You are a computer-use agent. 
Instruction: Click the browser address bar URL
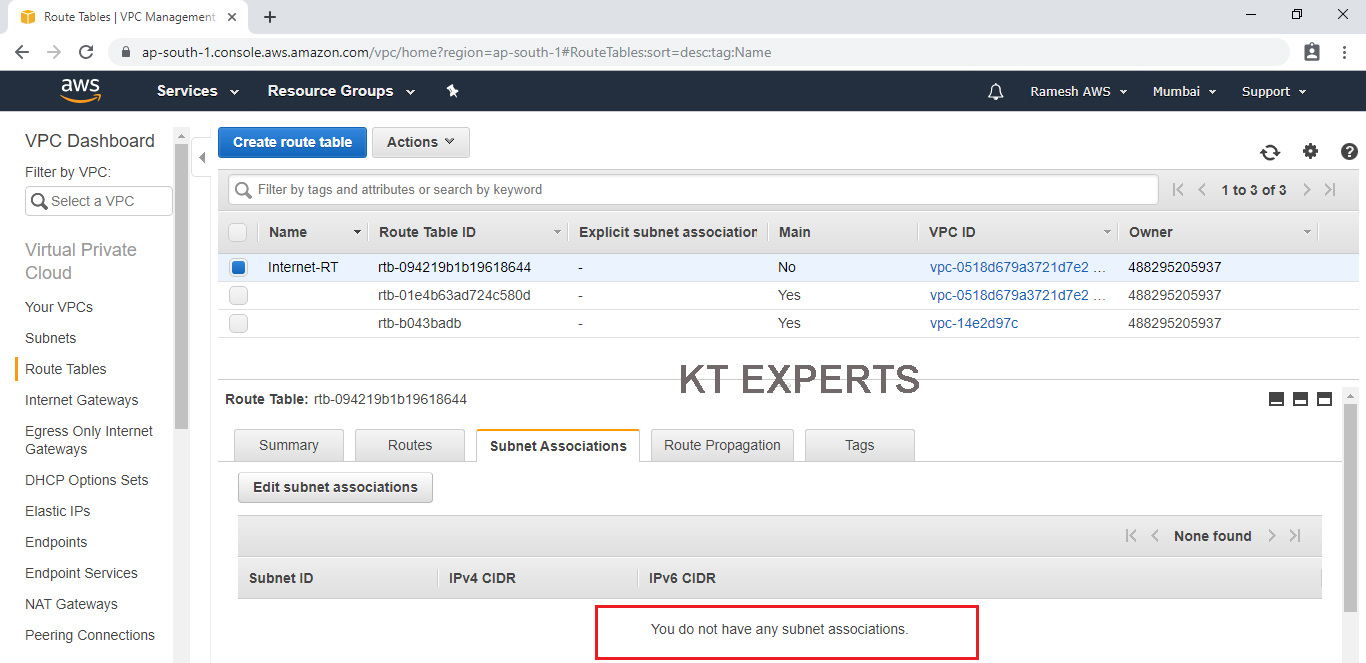[456, 52]
